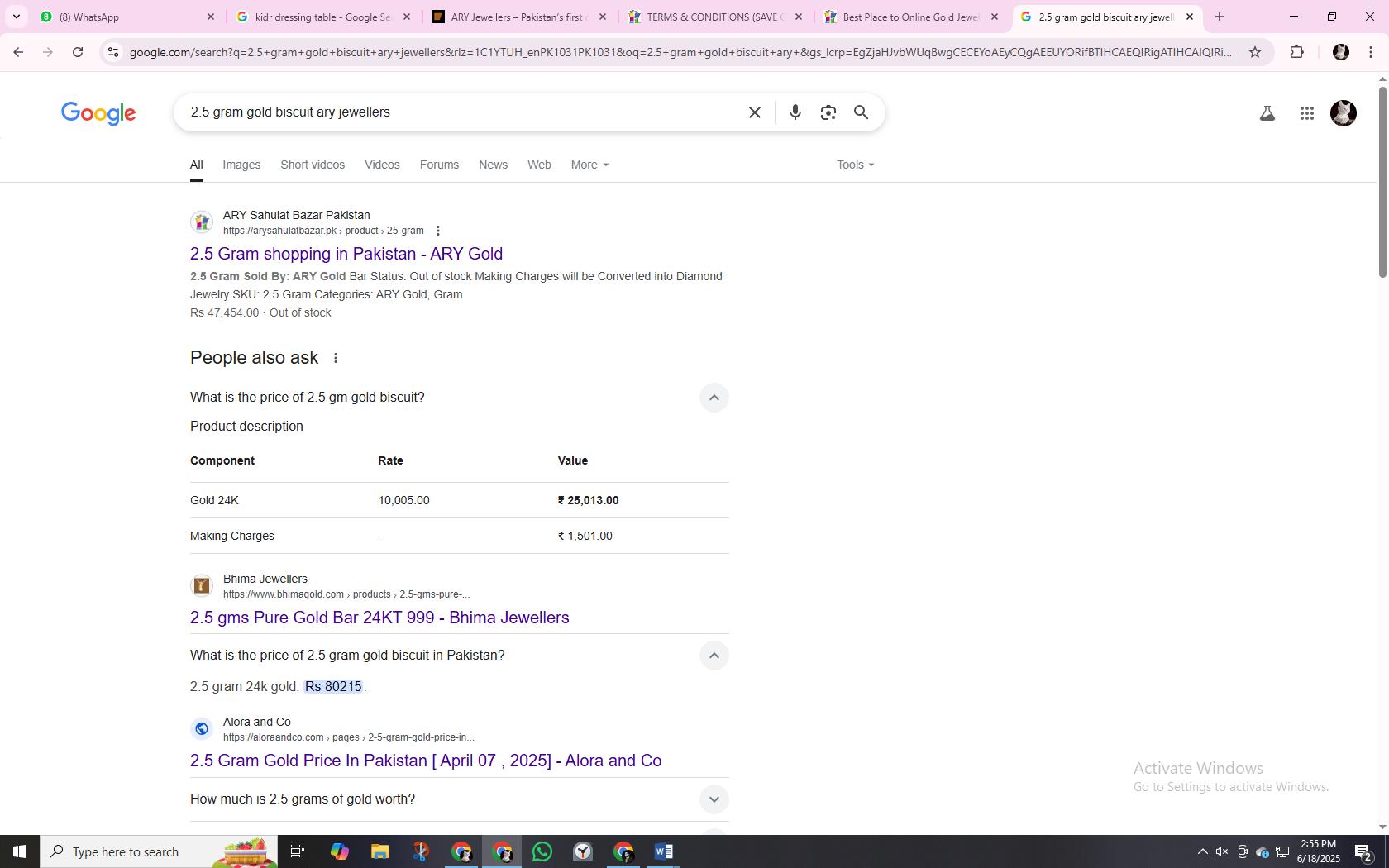This screenshot has width=1389, height=868.
Task: Switch to Web results
Action: [539, 165]
